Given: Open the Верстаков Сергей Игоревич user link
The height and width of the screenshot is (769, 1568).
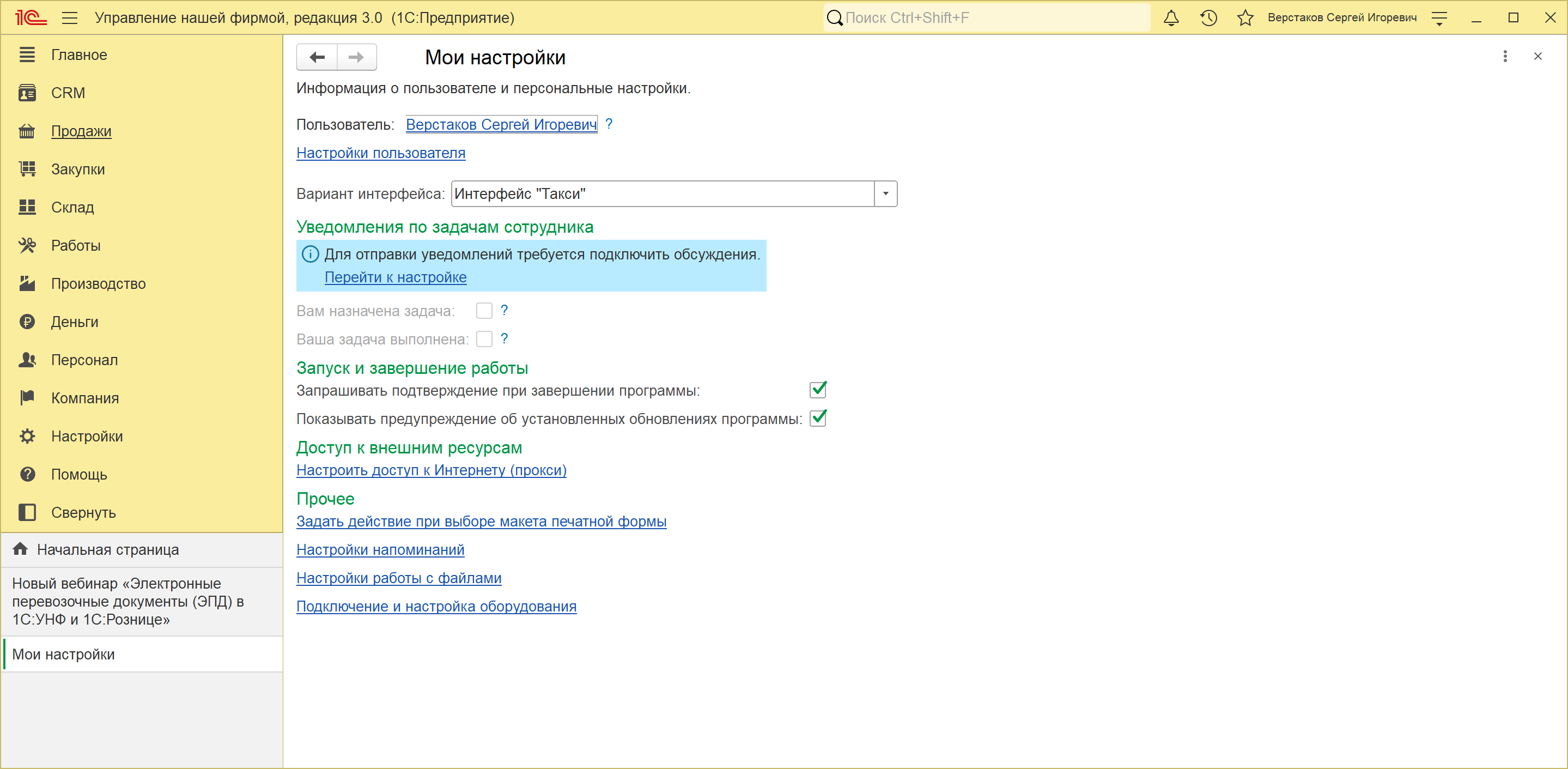Looking at the screenshot, I should [x=501, y=124].
